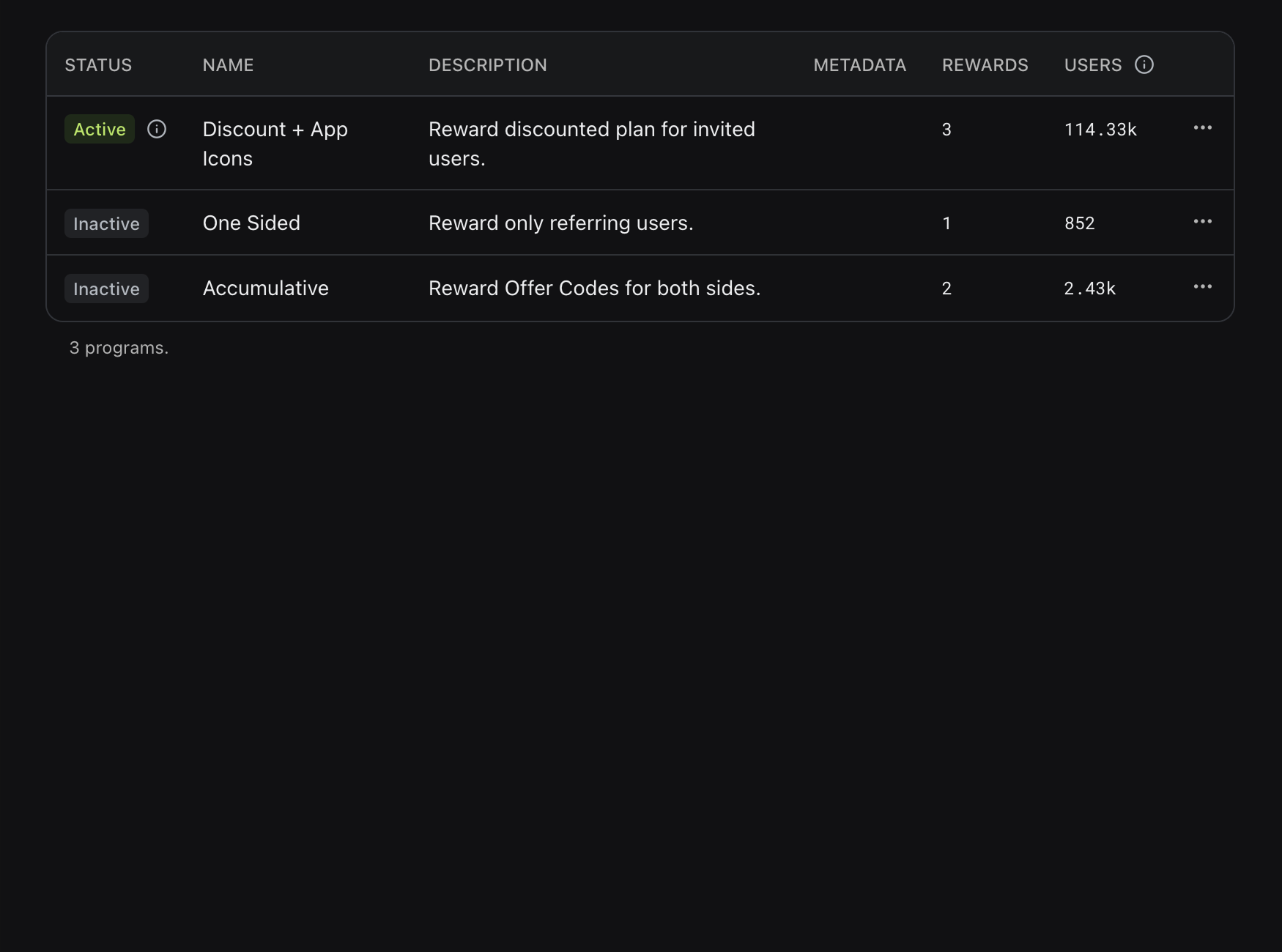Click the DESCRIPTION column header
Screen dimensions: 1282x952
[488, 64]
